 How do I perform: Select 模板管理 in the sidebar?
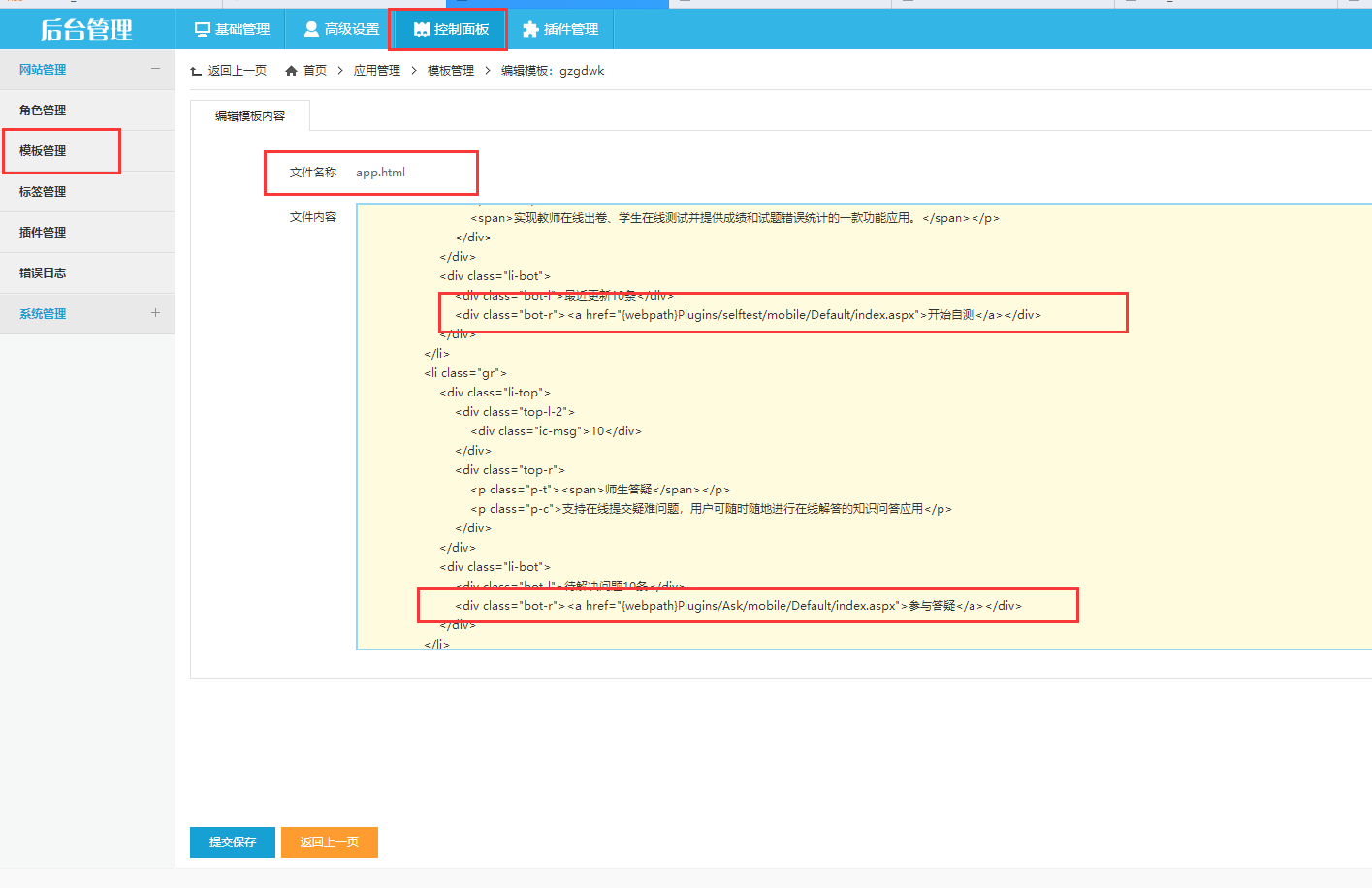[43, 151]
